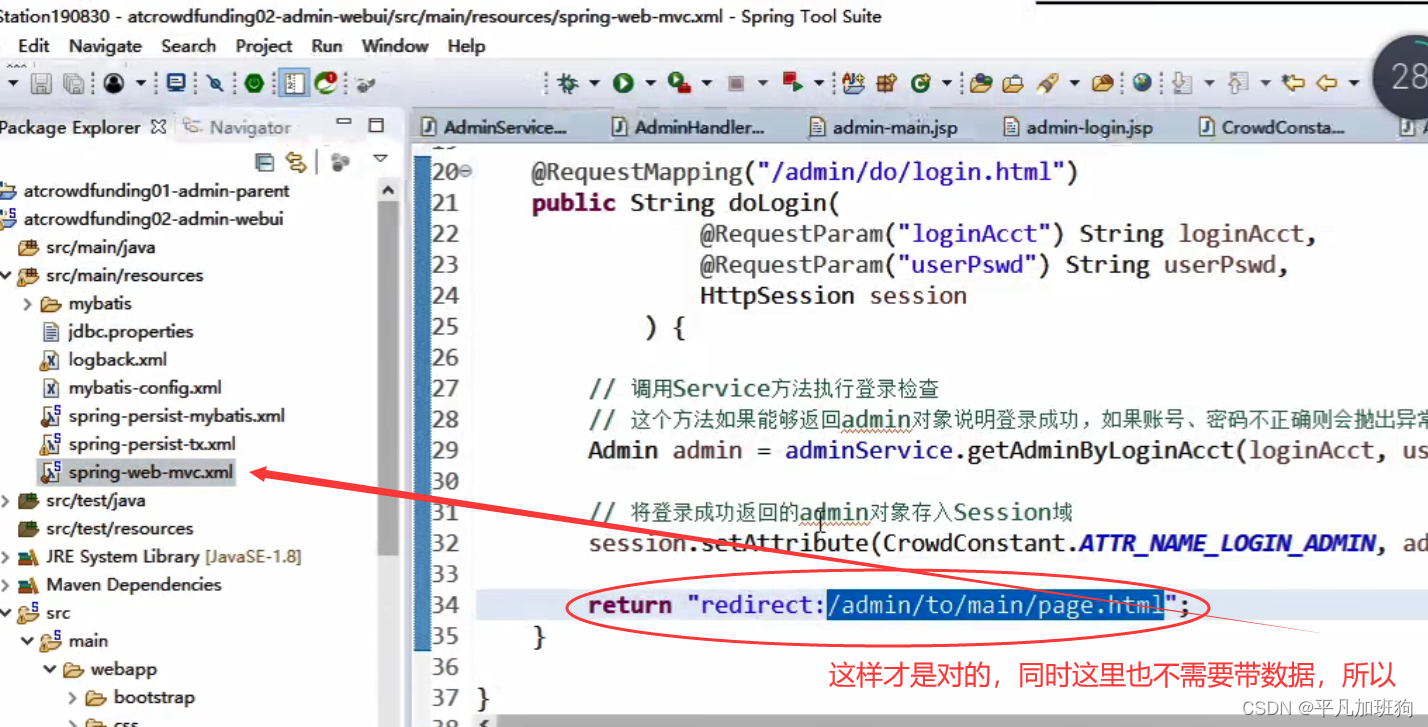Switch to the Navigator tab
Viewport: 1428px width, 727px height.
(238, 127)
